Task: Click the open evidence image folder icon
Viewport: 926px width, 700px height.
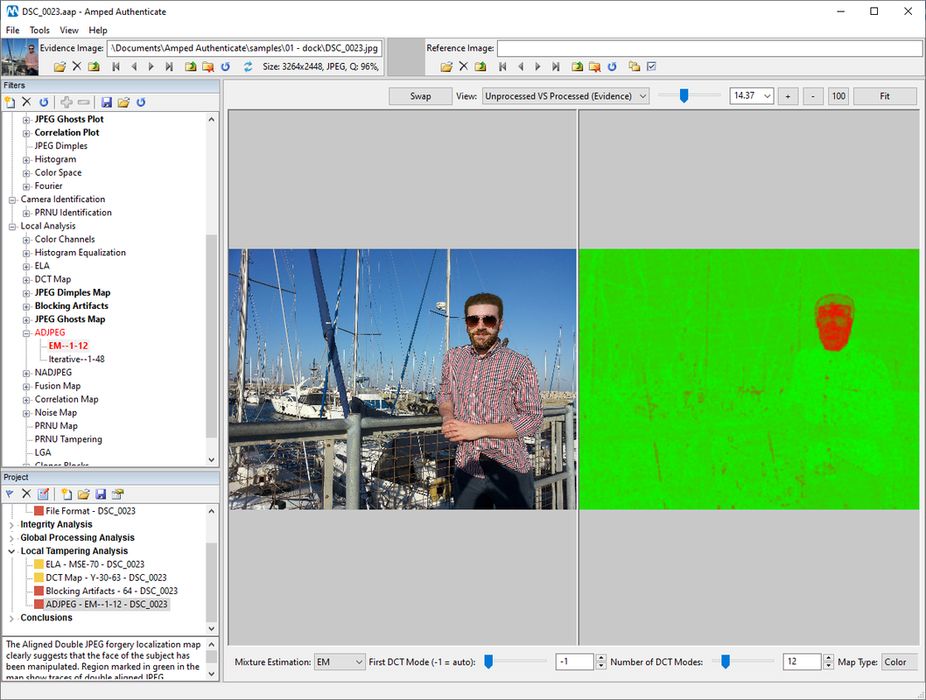Action: click(60, 67)
